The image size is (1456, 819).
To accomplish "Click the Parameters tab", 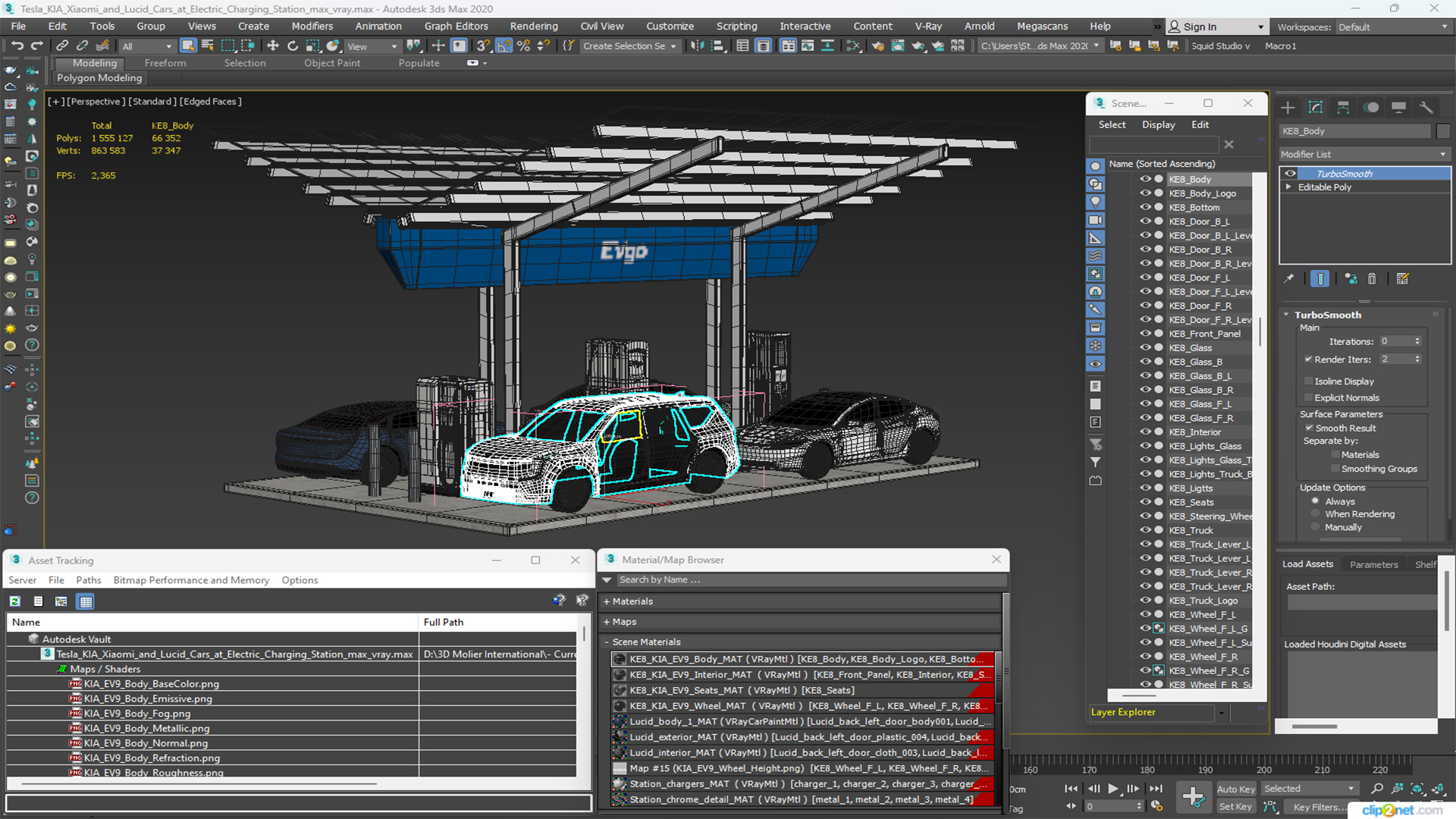I will (1373, 563).
